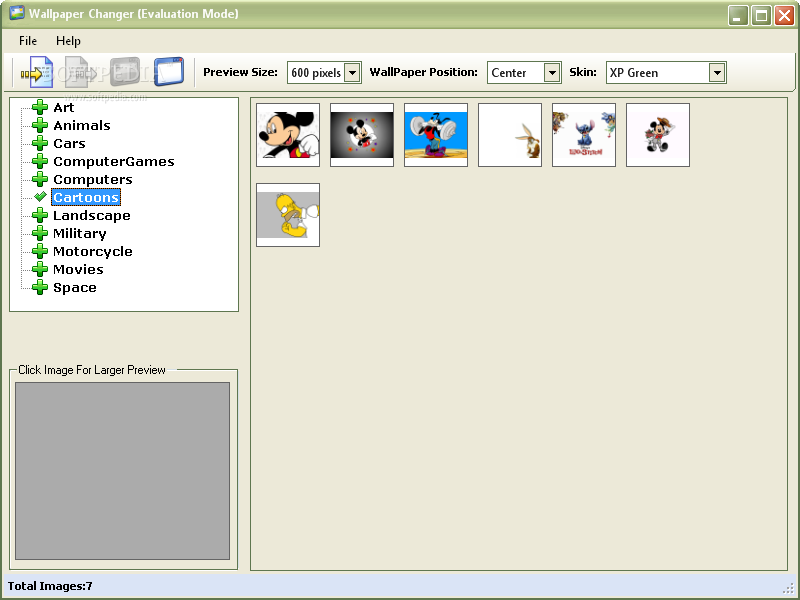Open the Help menu

[x=68, y=41]
